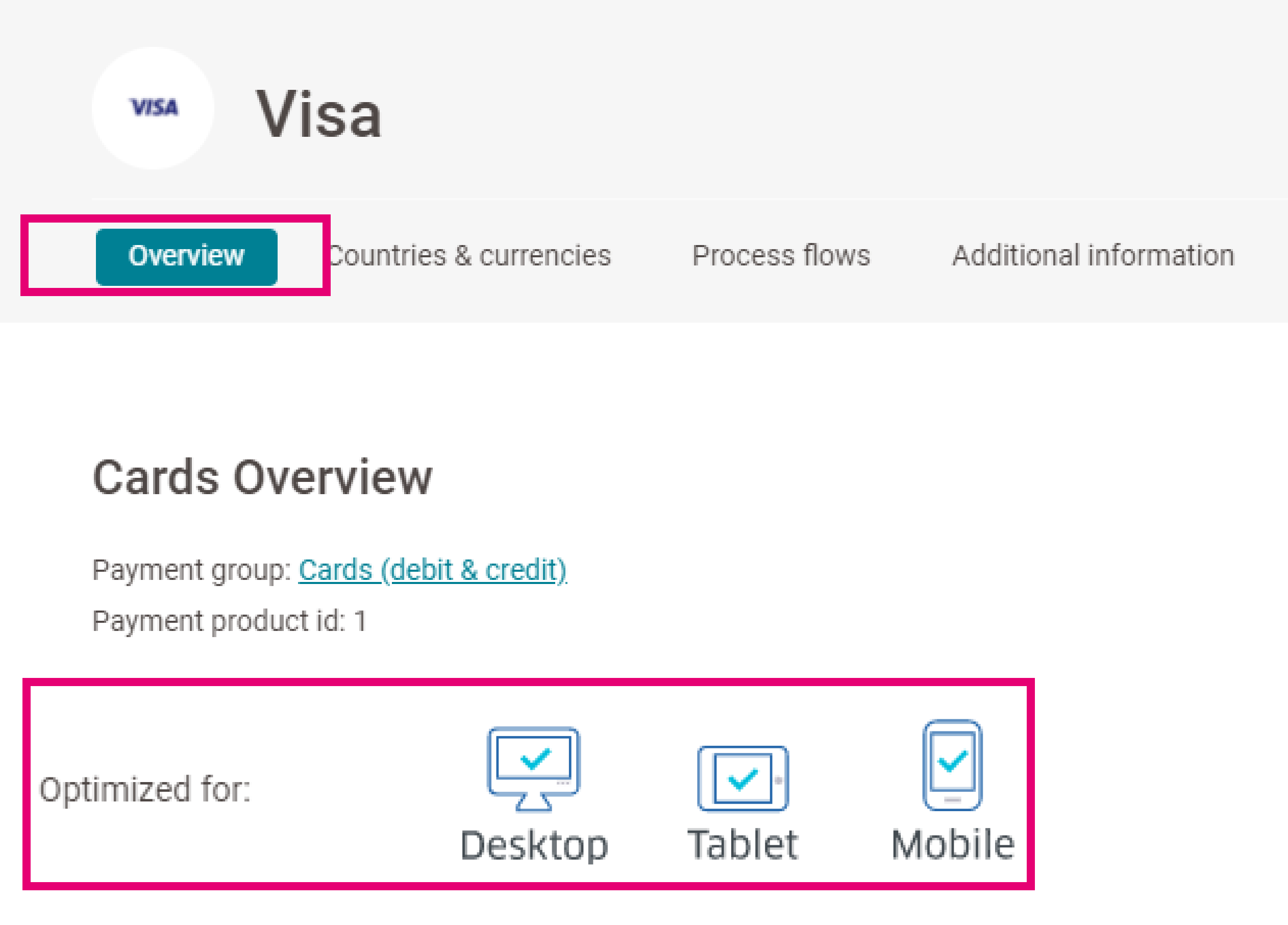
Task: Click the Tablet device icon
Action: point(742,778)
